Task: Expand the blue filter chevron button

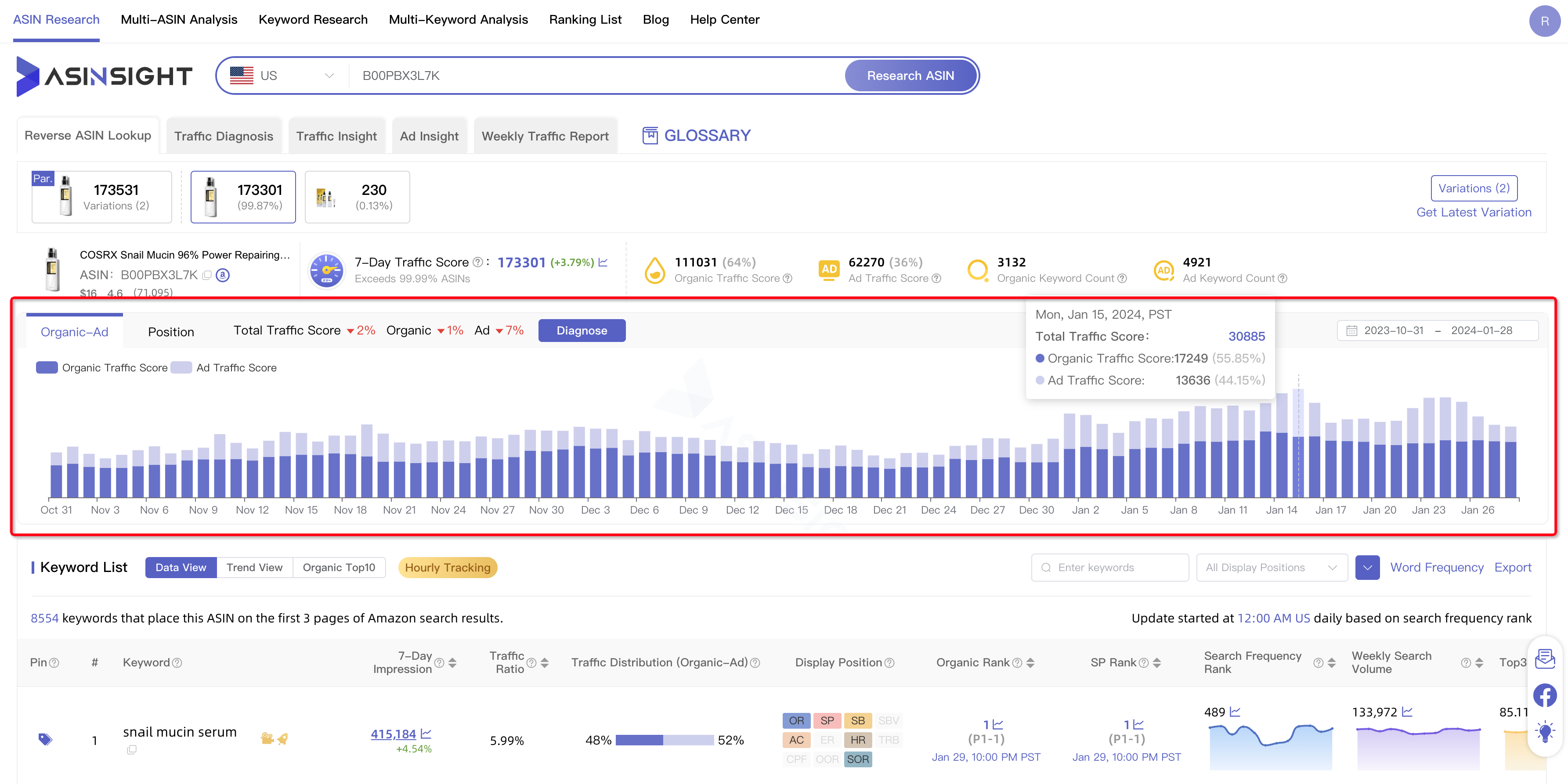Action: (1366, 567)
